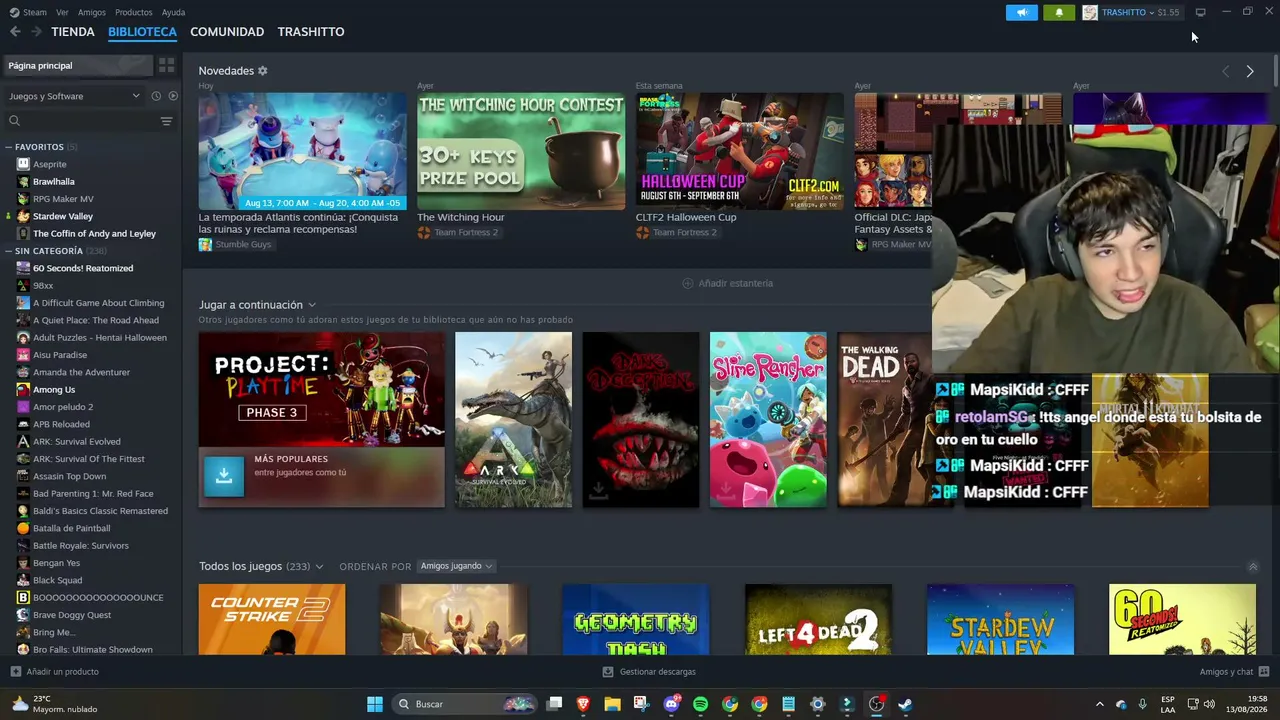The width and height of the screenshot is (1280, 720).
Task: Open the green notifications bell
Action: tap(1059, 12)
